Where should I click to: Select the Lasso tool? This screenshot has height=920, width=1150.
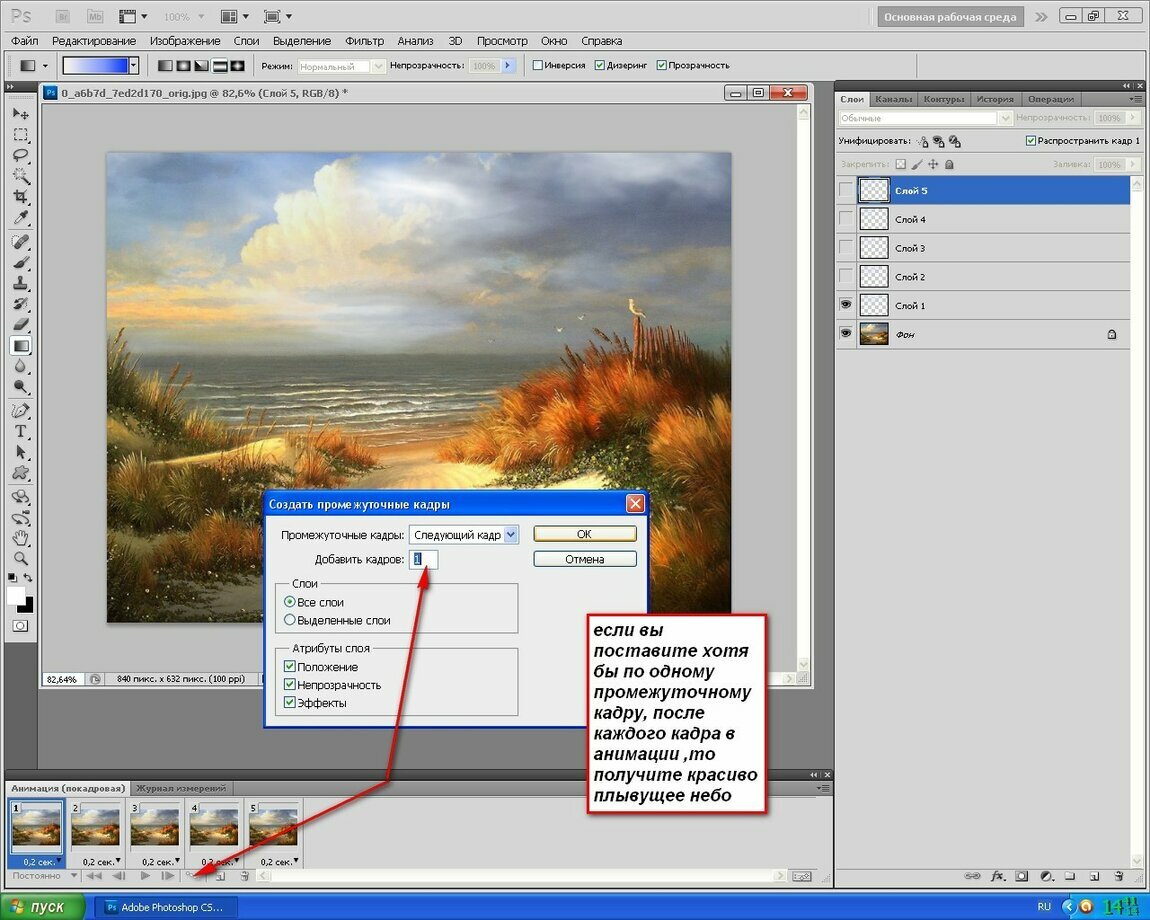click(x=21, y=155)
